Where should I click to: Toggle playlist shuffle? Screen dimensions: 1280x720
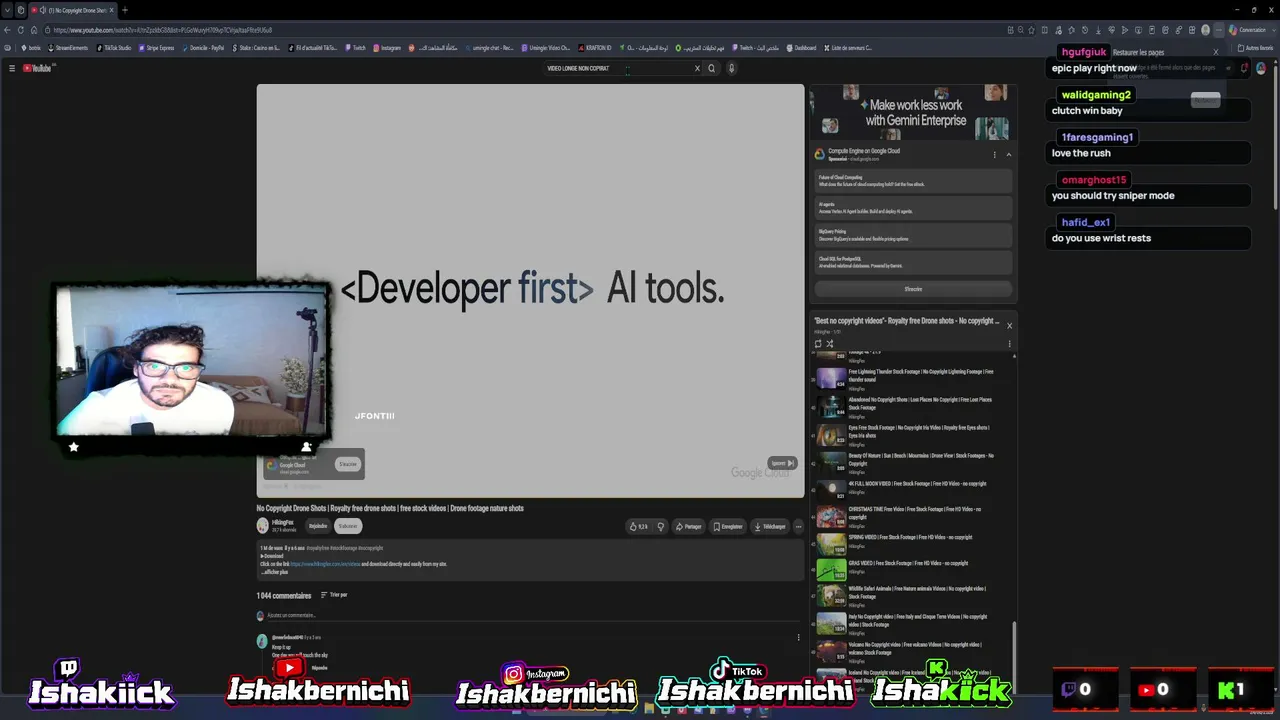coord(830,344)
